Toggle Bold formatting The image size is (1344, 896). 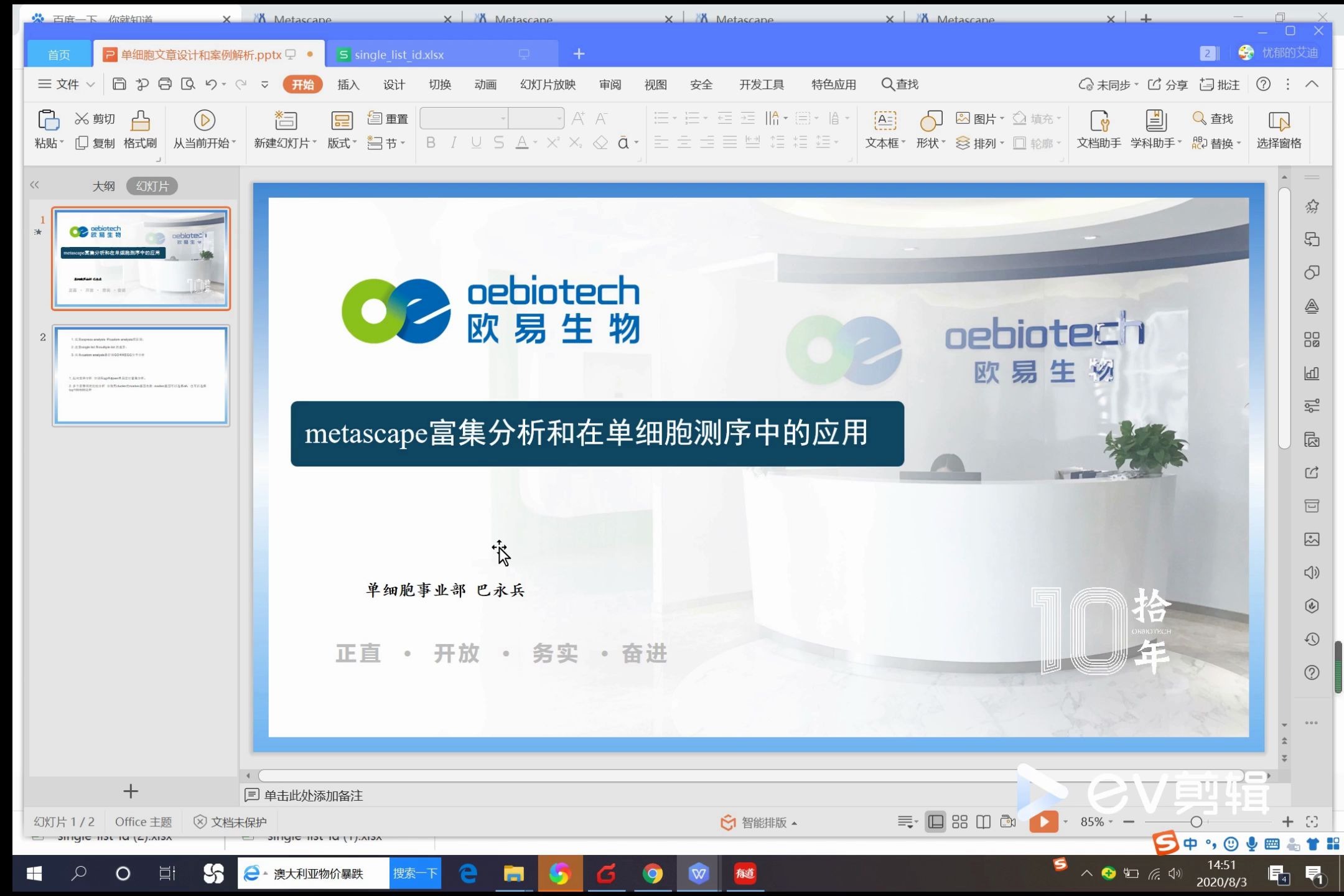point(431,143)
